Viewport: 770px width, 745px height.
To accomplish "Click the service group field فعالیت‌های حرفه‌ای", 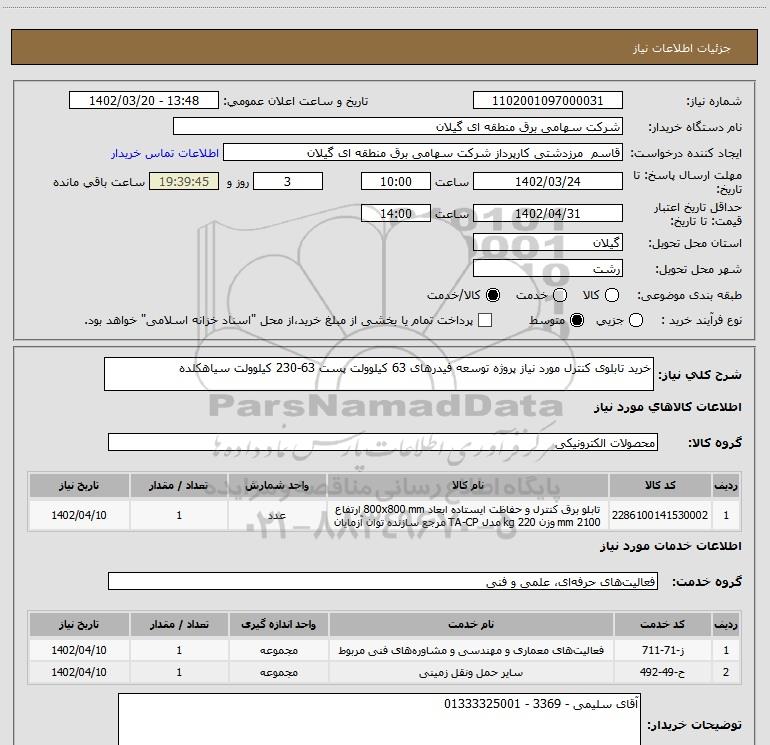I will point(383,581).
